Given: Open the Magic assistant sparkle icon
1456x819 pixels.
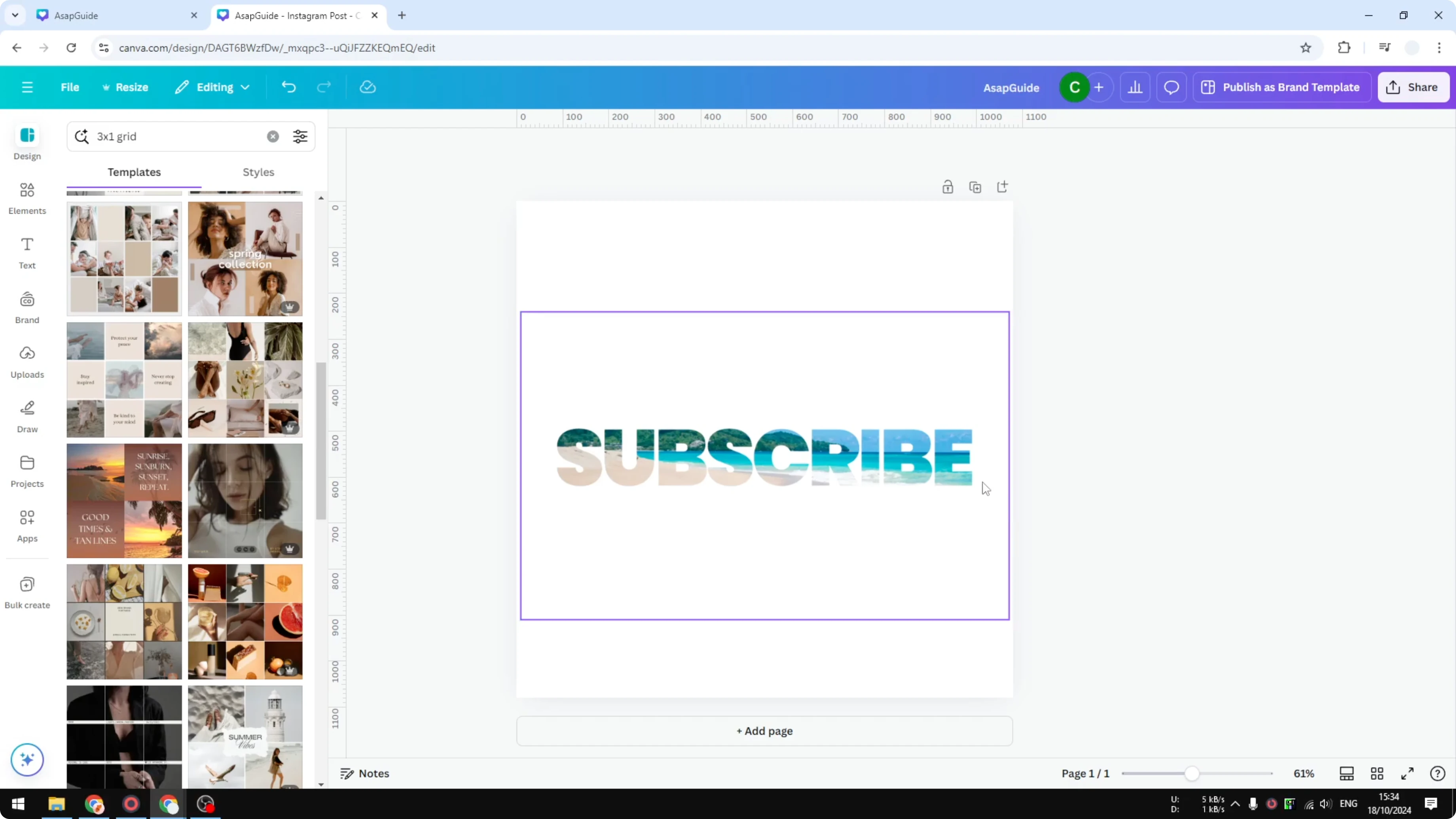Looking at the screenshot, I should pyautogui.click(x=27, y=760).
